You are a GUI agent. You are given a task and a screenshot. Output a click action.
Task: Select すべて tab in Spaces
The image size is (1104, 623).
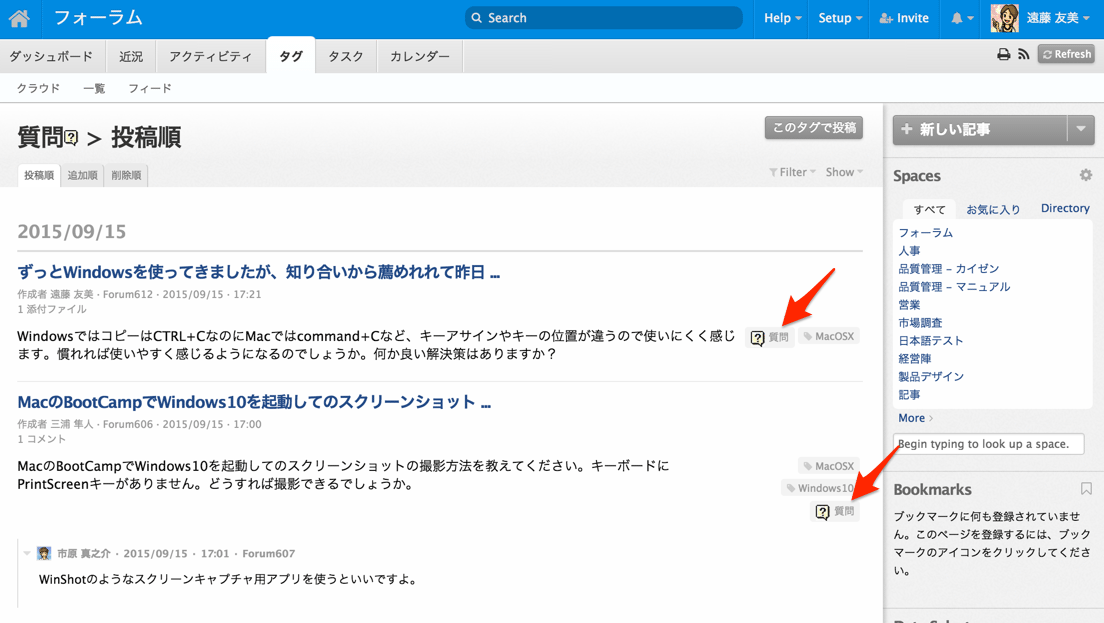[929, 209]
